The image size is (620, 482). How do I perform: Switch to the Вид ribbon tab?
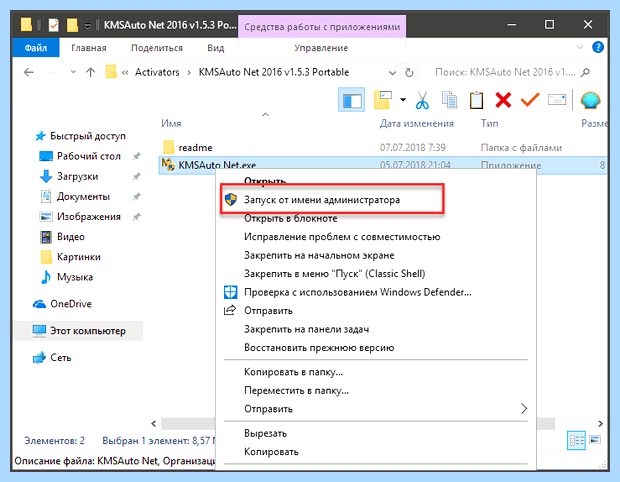click(215, 48)
